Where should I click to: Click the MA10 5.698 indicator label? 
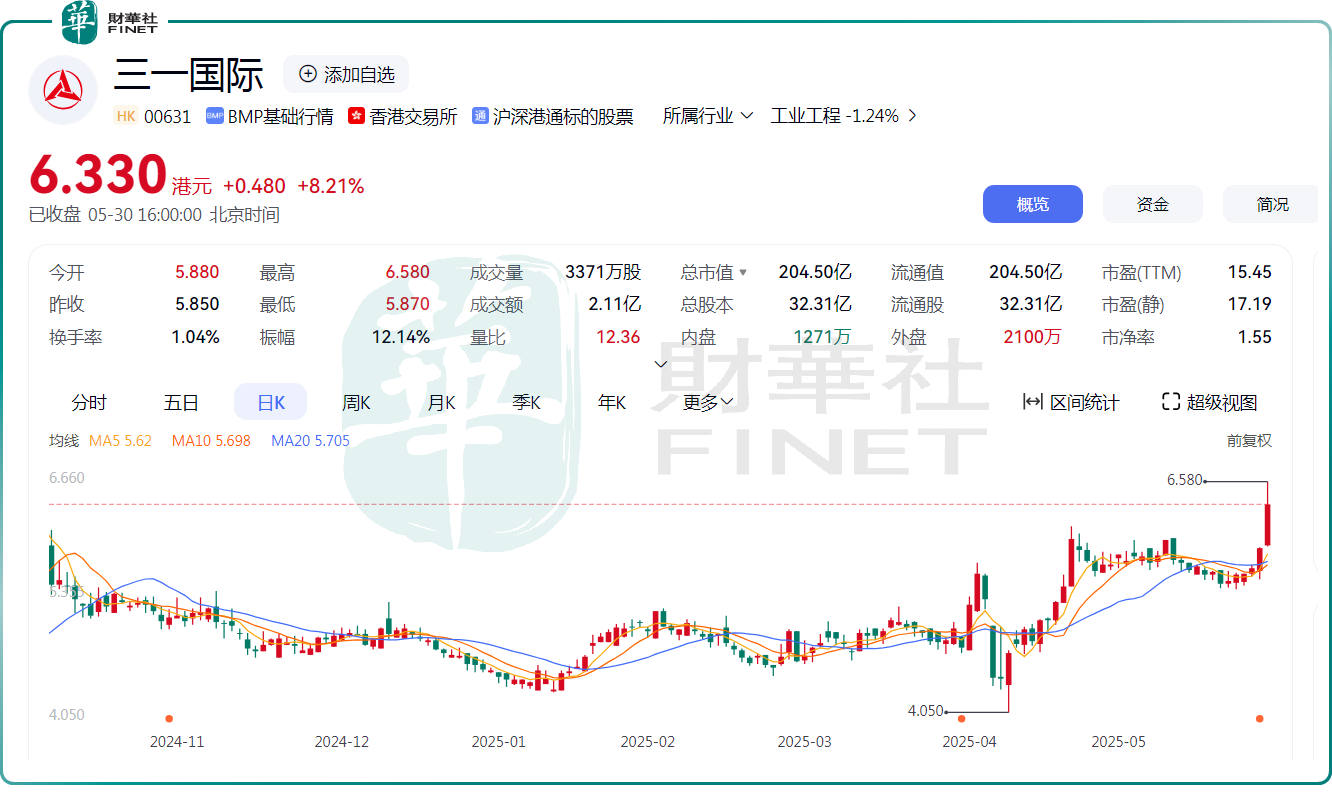tap(211, 440)
